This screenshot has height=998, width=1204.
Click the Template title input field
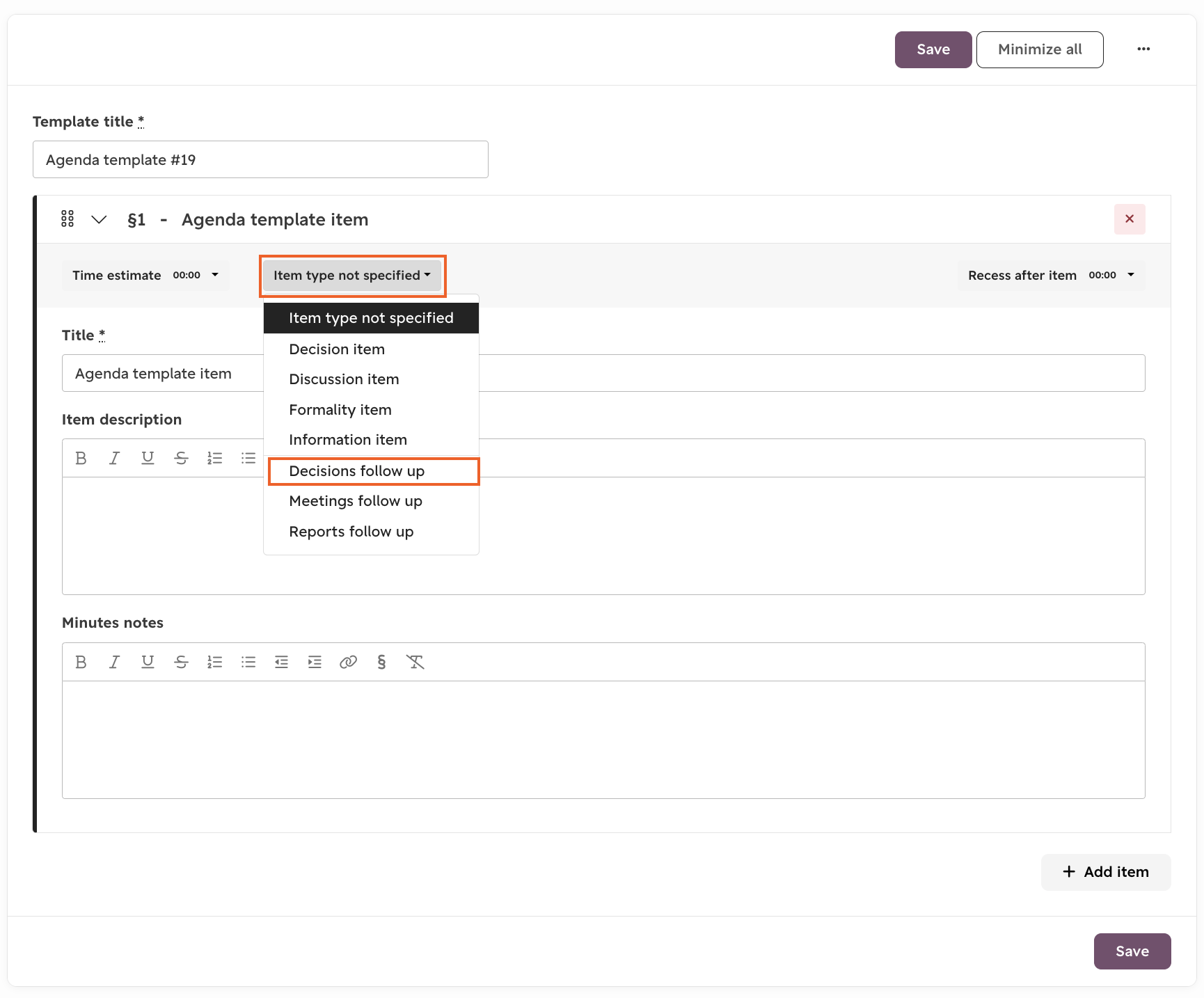click(260, 159)
